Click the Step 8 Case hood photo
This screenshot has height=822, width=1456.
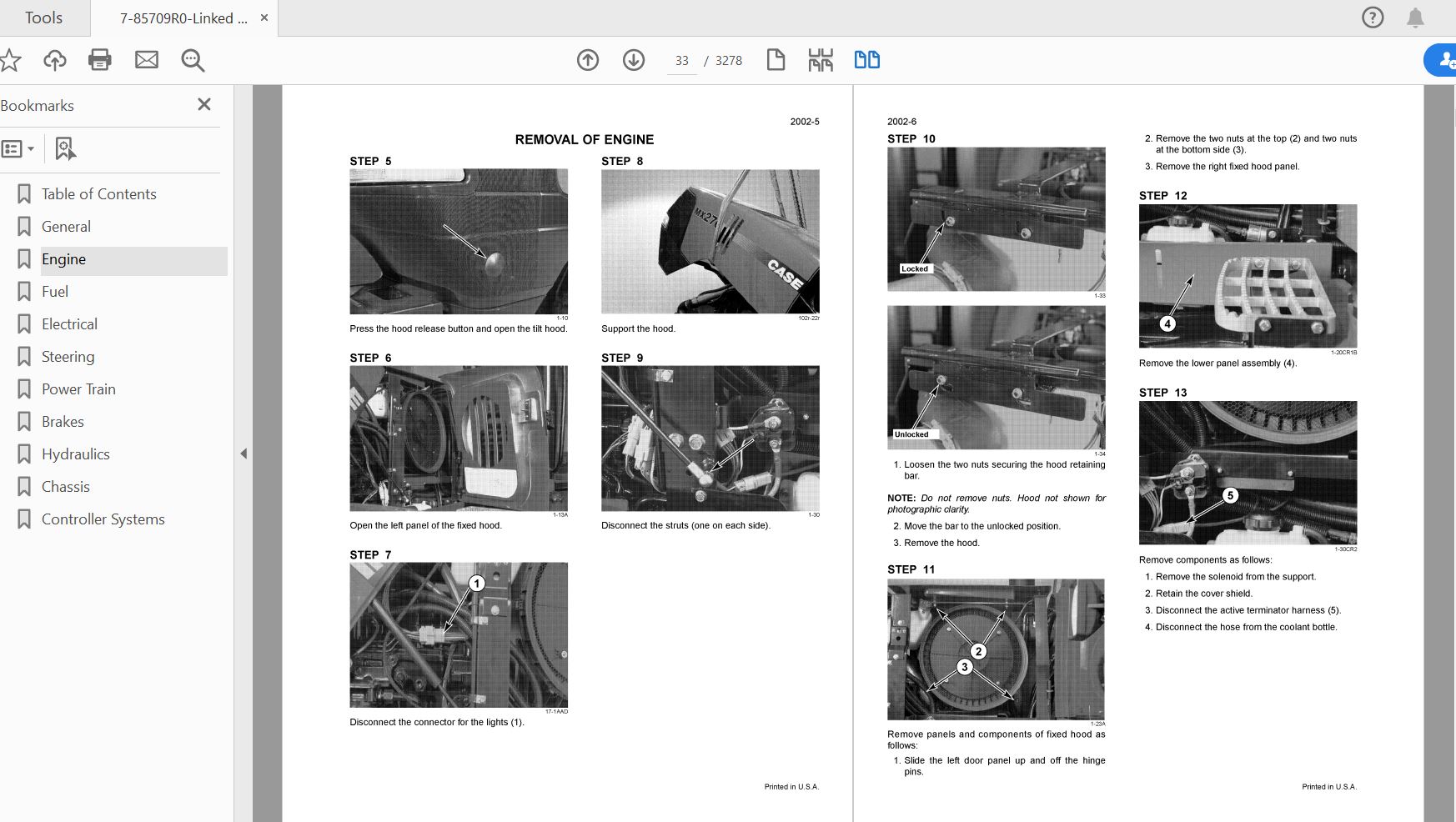tap(710, 242)
